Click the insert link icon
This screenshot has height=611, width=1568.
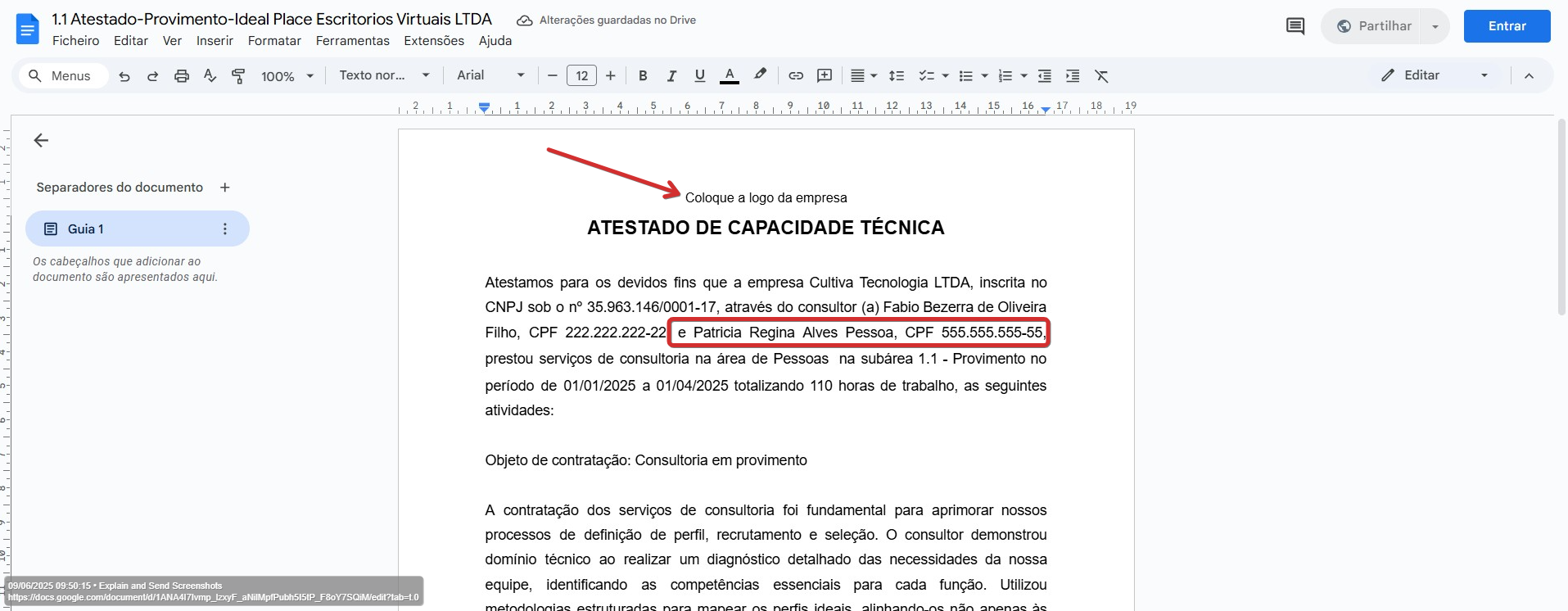coord(795,76)
